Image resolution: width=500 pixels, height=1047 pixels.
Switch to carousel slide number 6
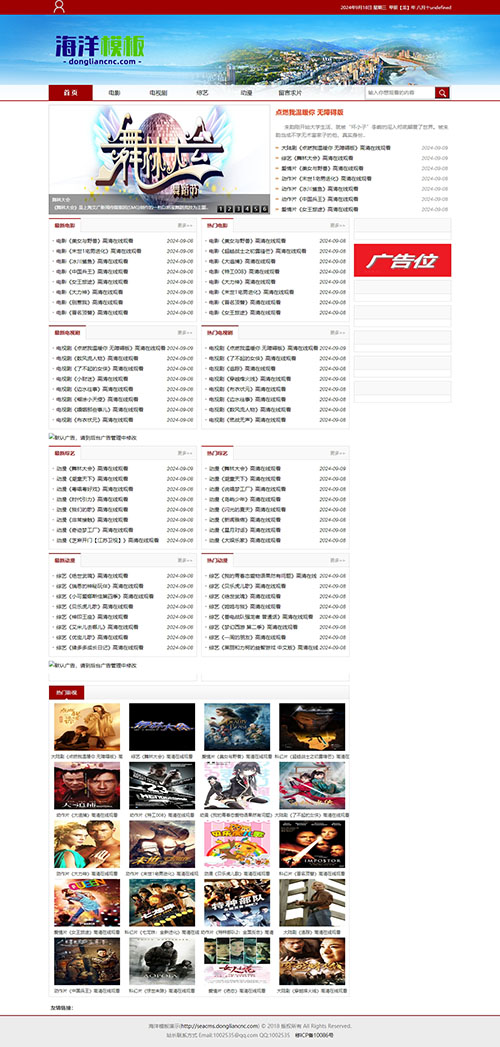click(264, 209)
